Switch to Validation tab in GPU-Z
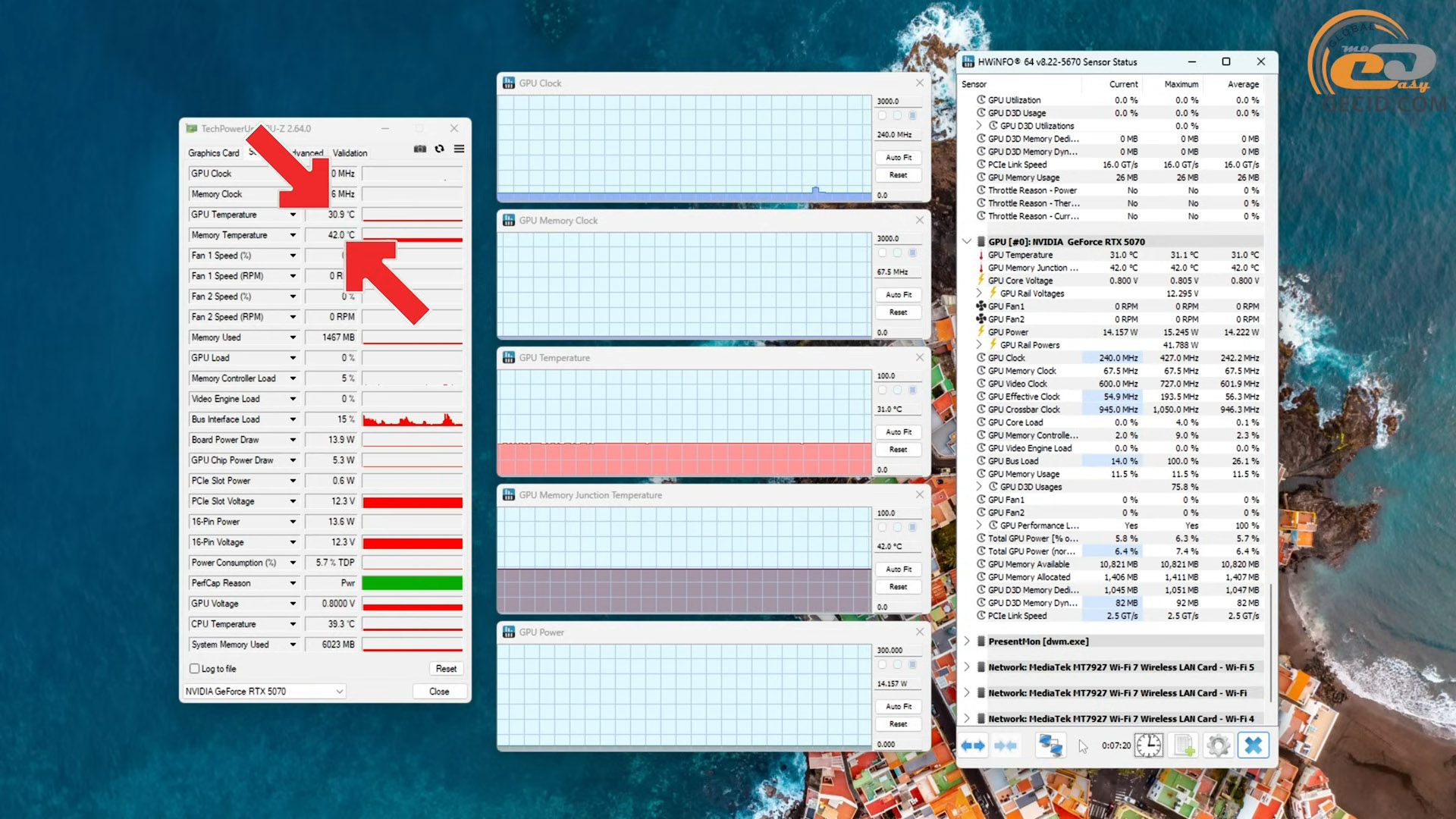Screen dimensions: 1456x819 [x=350, y=153]
